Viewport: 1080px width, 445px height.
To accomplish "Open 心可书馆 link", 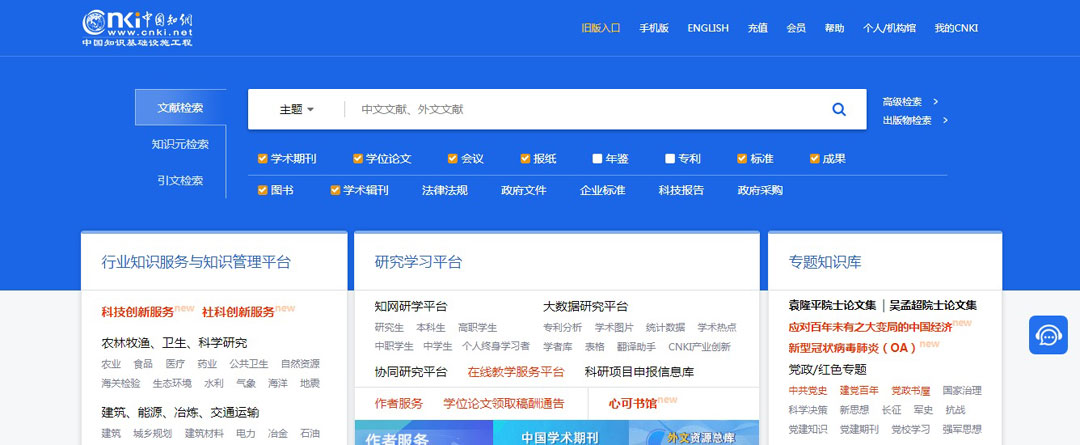I will pyautogui.click(x=632, y=404).
